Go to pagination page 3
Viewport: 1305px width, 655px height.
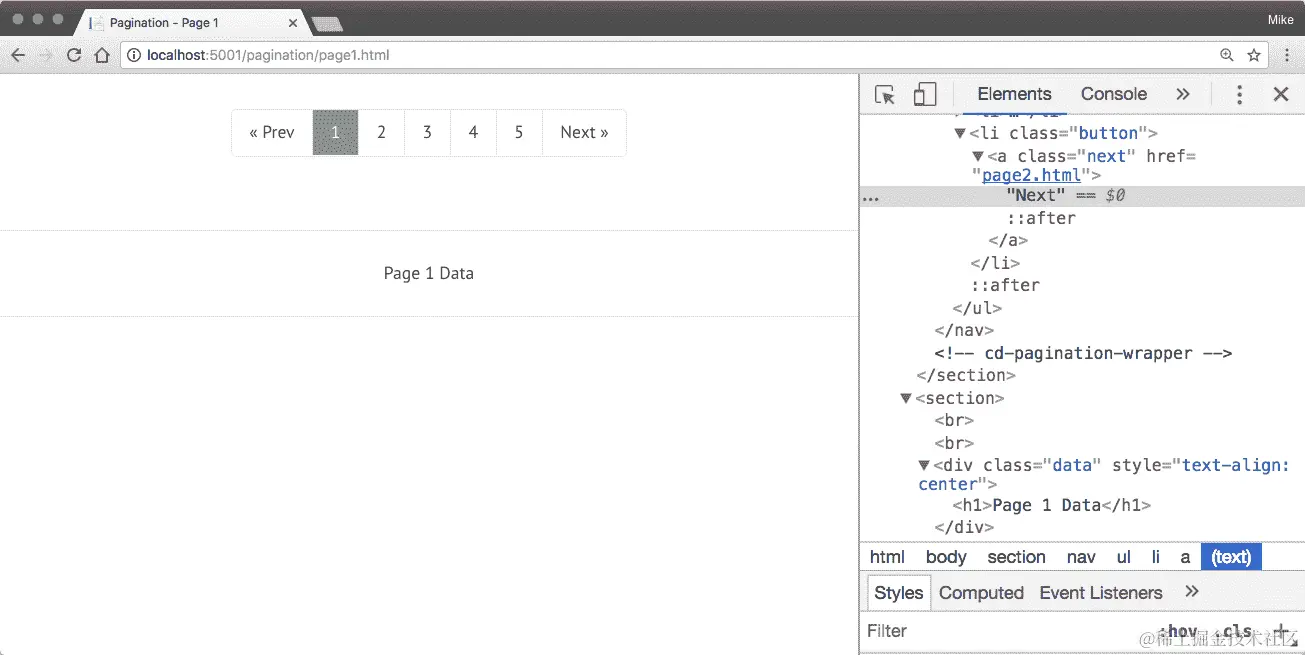pyautogui.click(x=427, y=132)
